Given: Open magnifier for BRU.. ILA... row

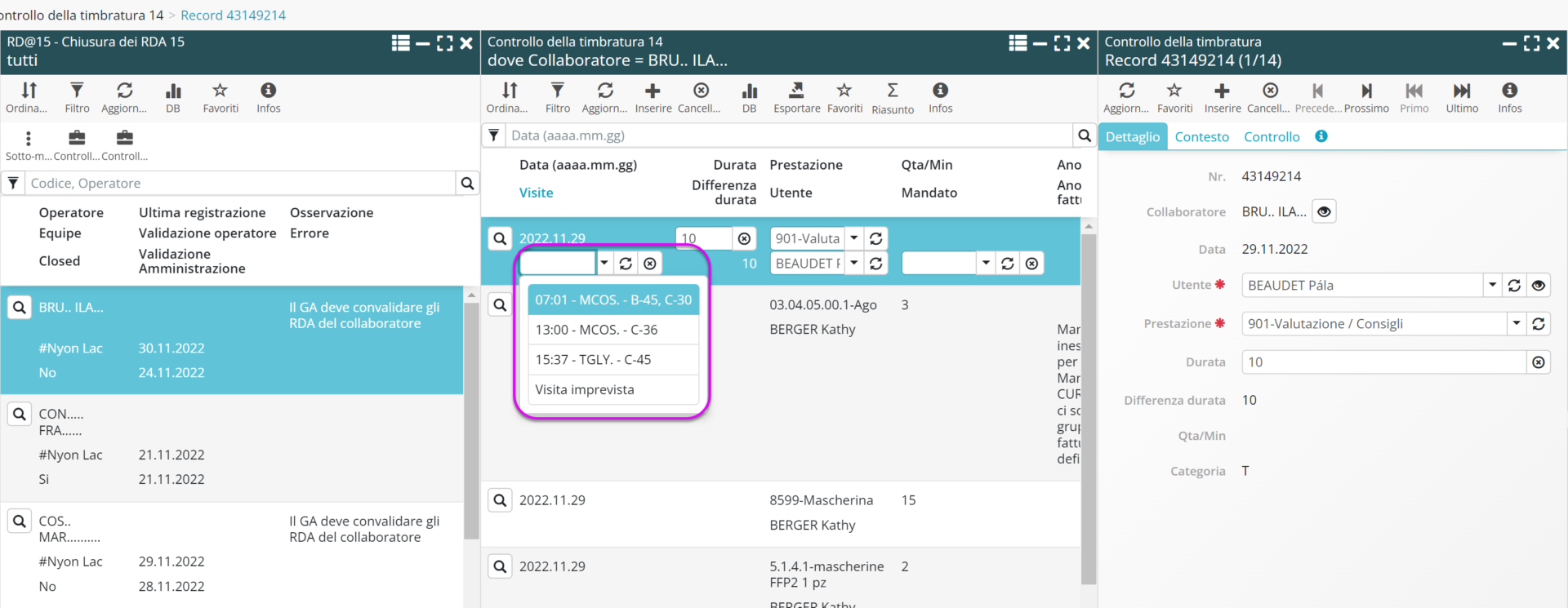Looking at the screenshot, I should [x=20, y=308].
